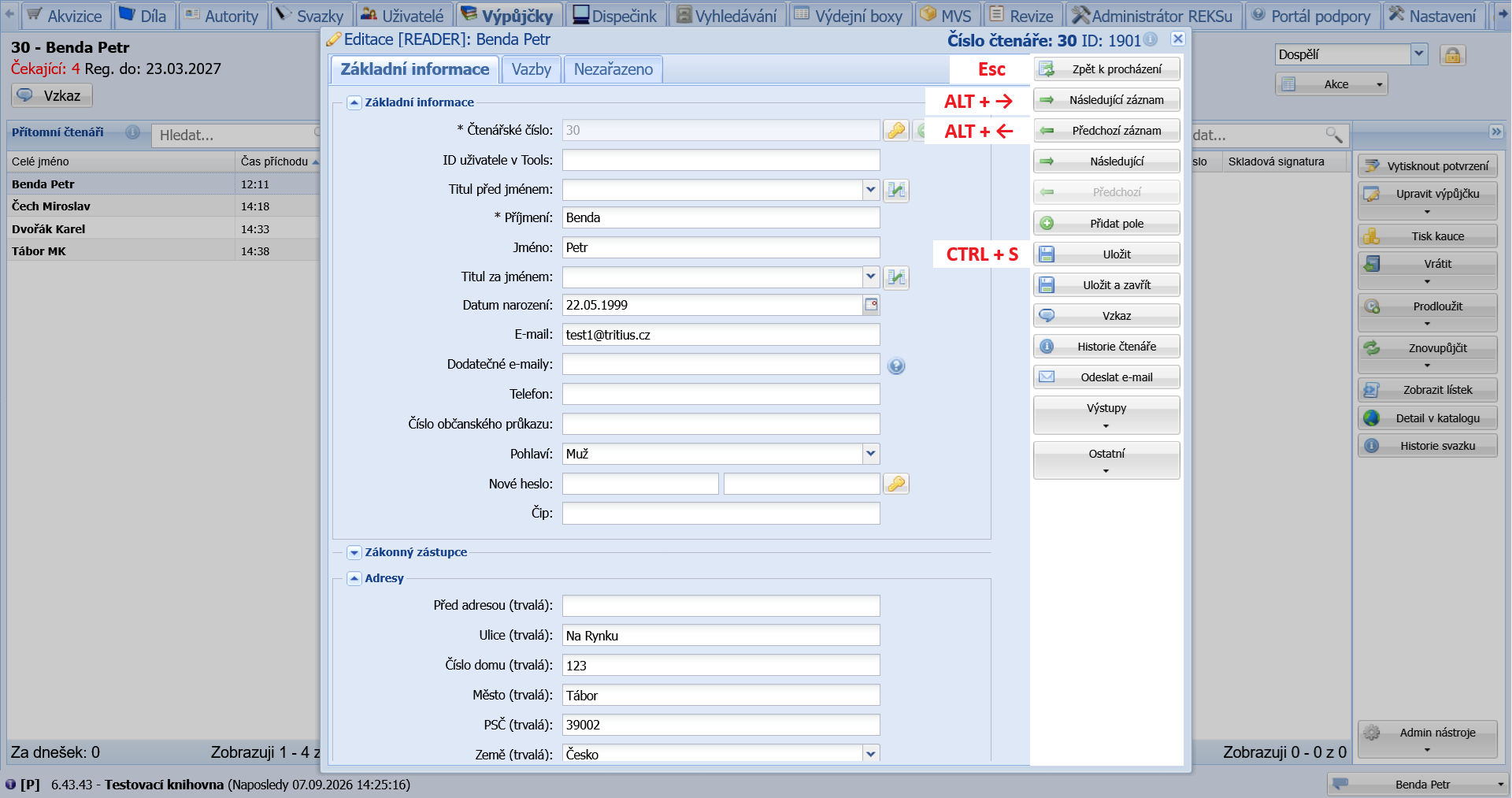Click Zpět k procházení button
Viewport: 1512px width, 798px height.
[1106, 69]
